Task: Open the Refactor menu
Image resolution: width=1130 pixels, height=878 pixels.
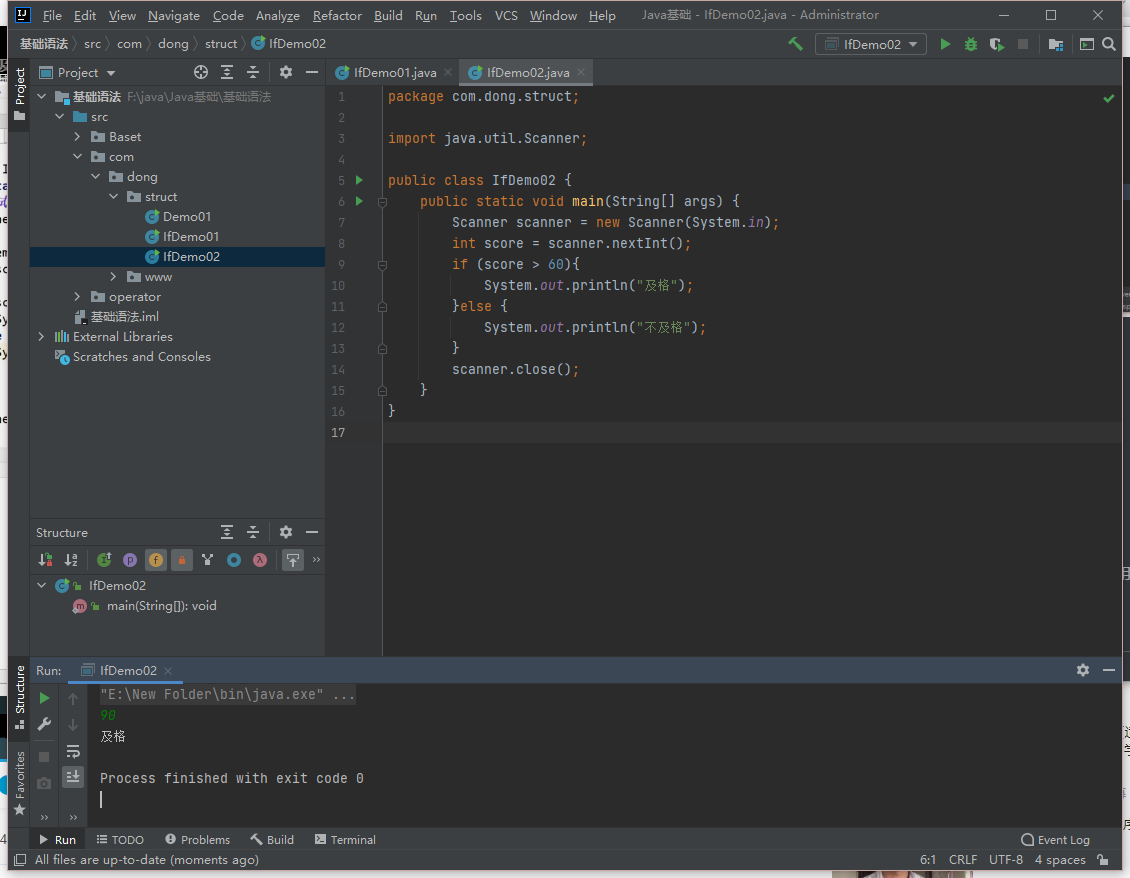Action: 337,16
